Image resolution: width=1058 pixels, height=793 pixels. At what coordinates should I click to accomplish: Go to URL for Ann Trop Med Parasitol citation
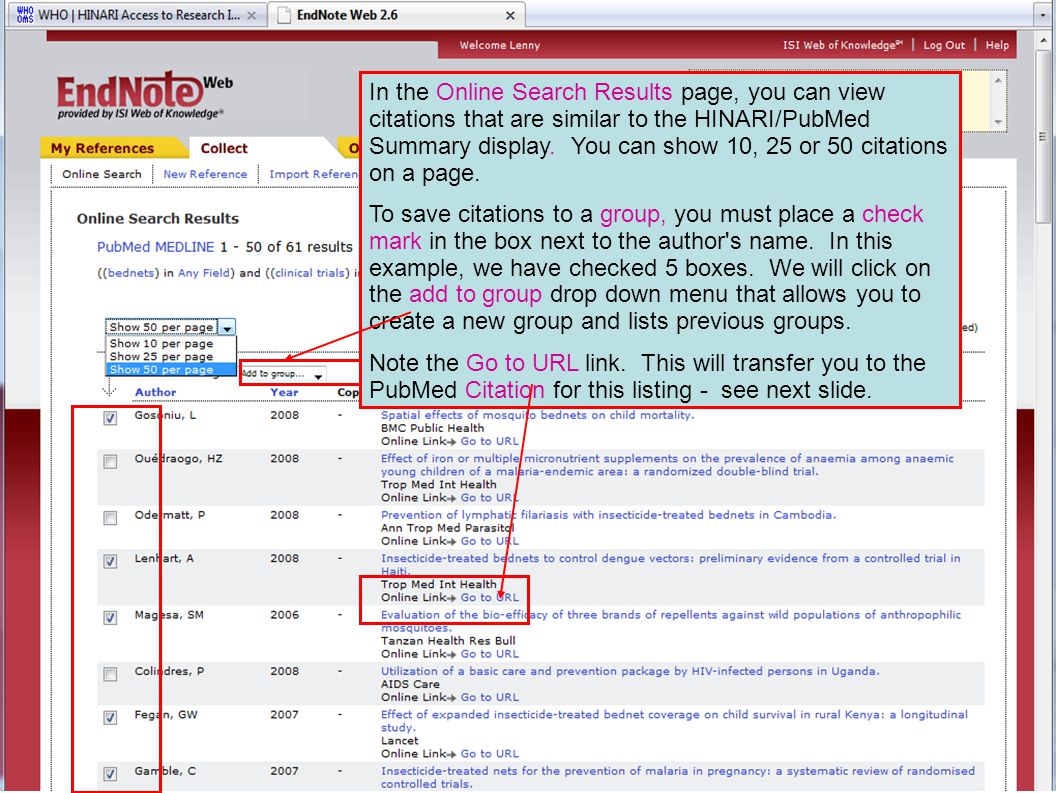point(490,541)
